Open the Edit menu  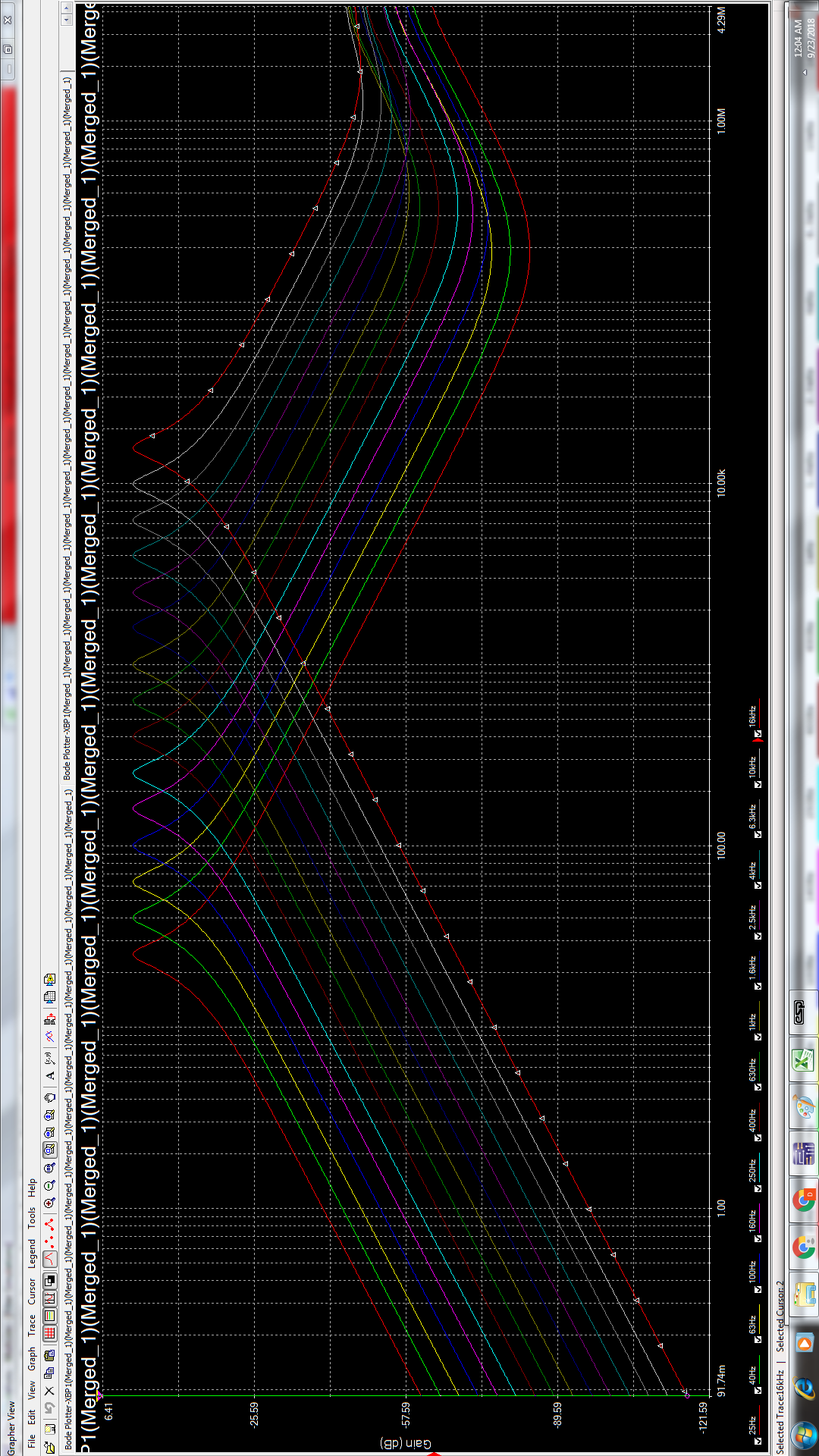click(32, 1416)
